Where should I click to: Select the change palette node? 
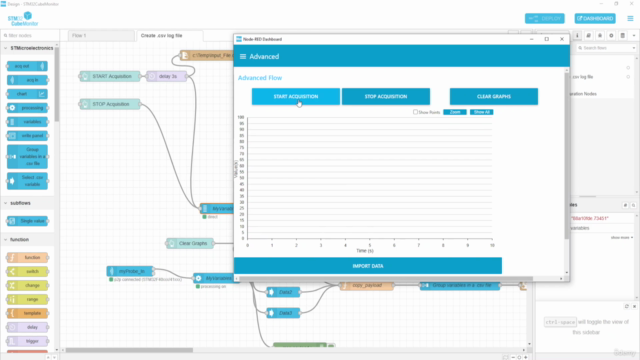click(x=27, y=285)
